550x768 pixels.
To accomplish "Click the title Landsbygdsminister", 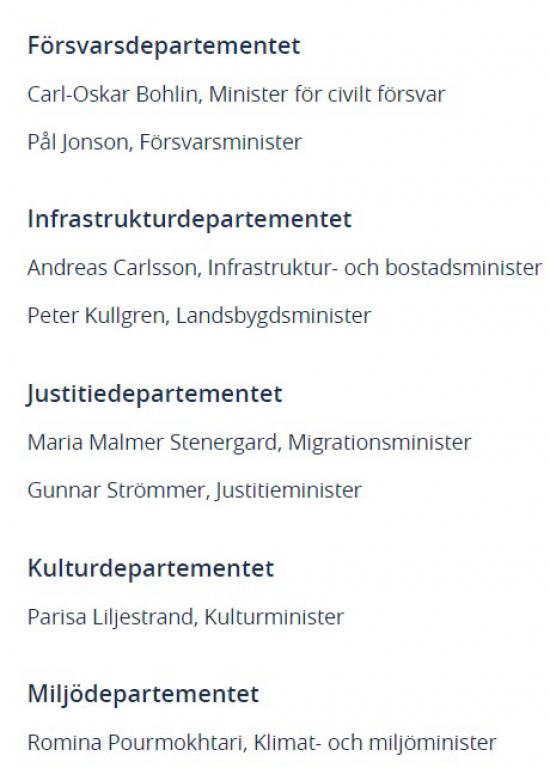I will [273, 315].
